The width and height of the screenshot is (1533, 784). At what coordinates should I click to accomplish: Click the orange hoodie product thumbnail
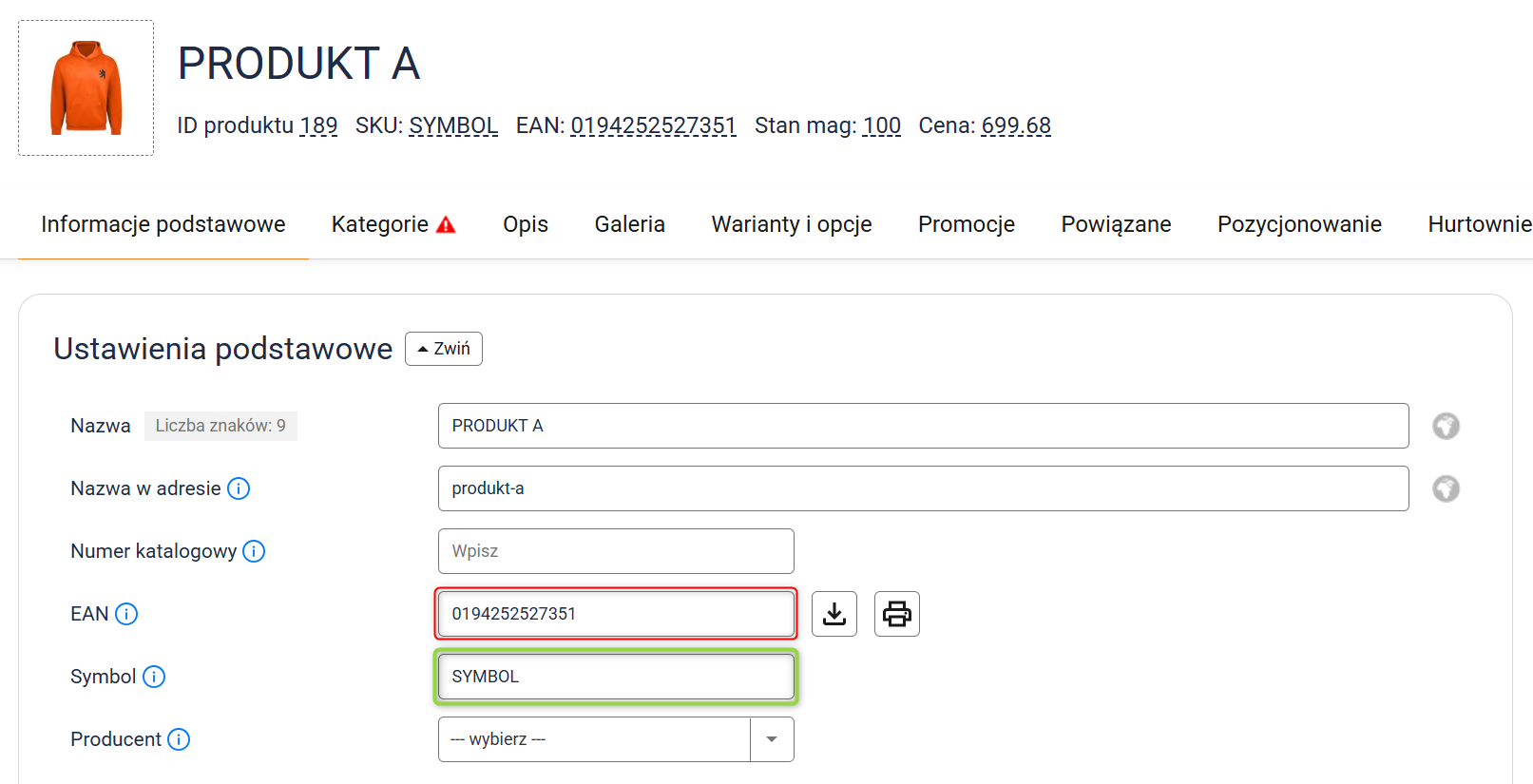pos(86,87)
